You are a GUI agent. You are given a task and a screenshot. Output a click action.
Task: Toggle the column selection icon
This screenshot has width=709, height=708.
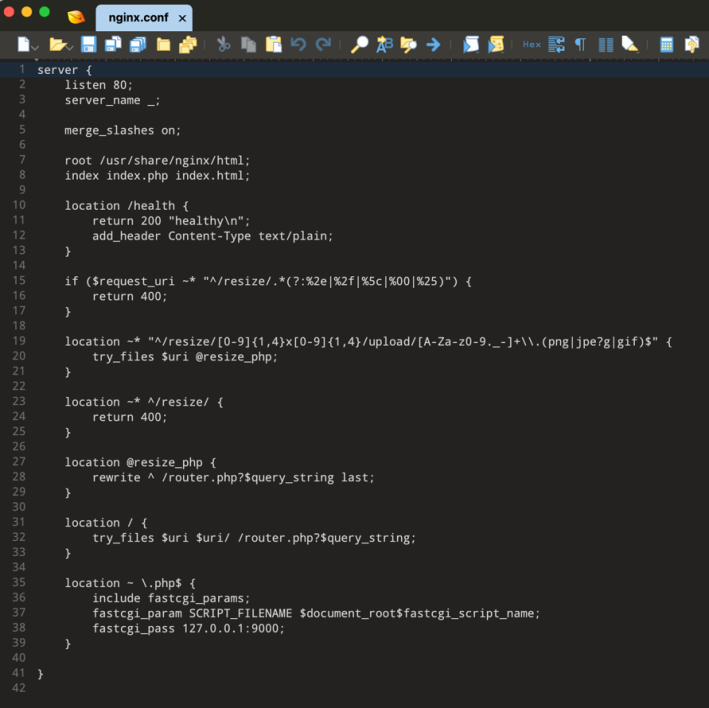tap(605, 44)
